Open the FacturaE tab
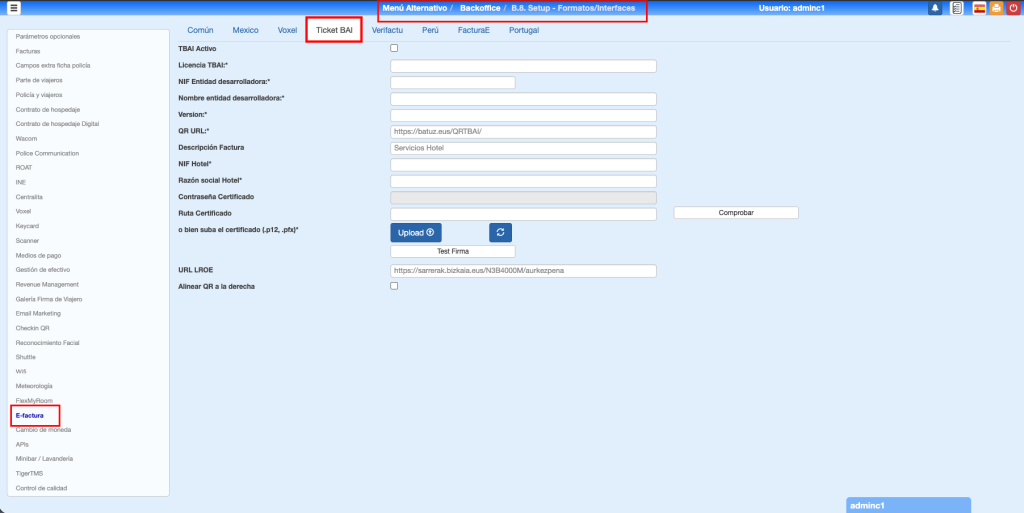Image resolution: width=1024 pixels, height=513 pixels. coord(473,31)
